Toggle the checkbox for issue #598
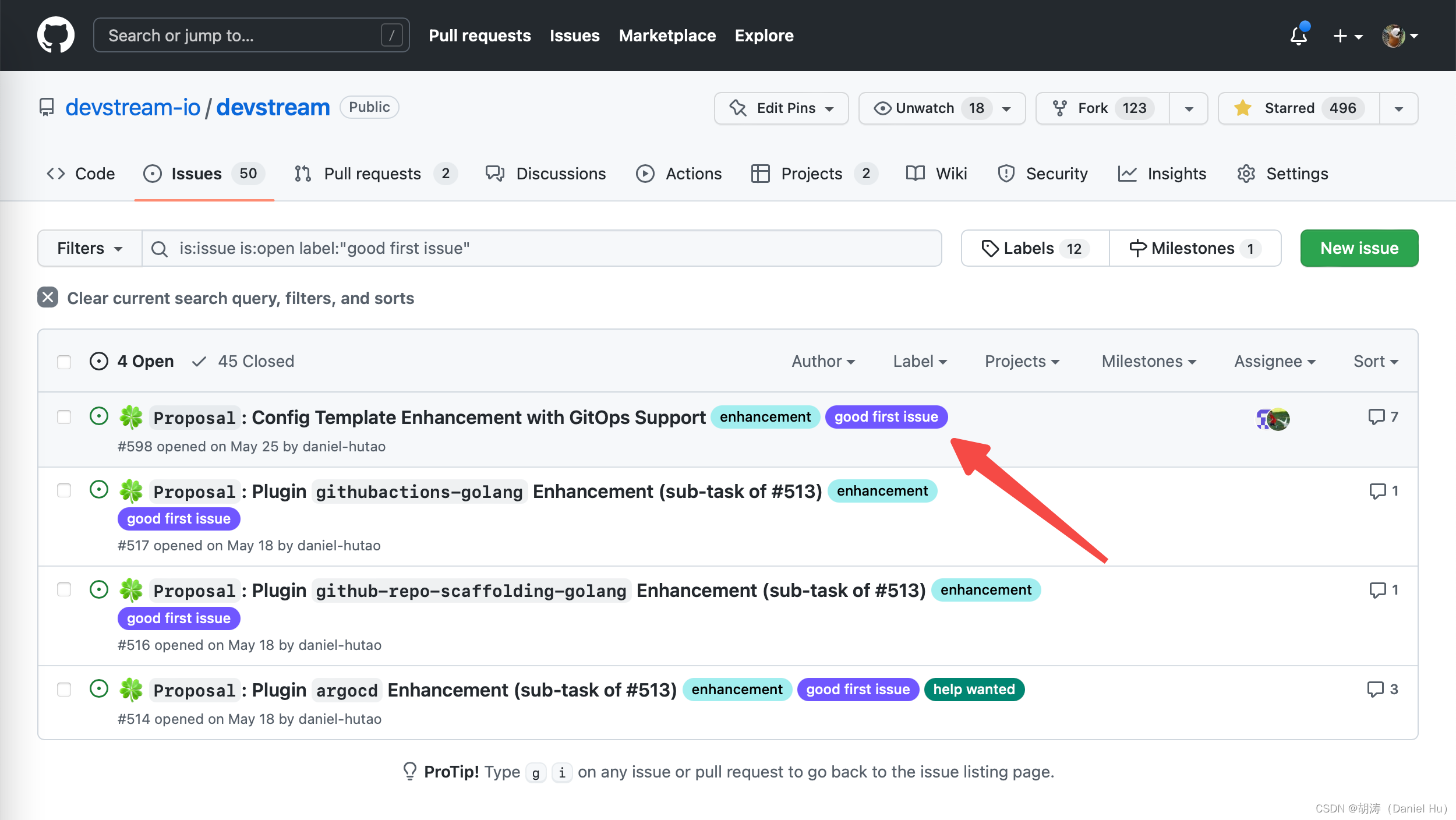Screen dimensions: 1456x820 64,416
